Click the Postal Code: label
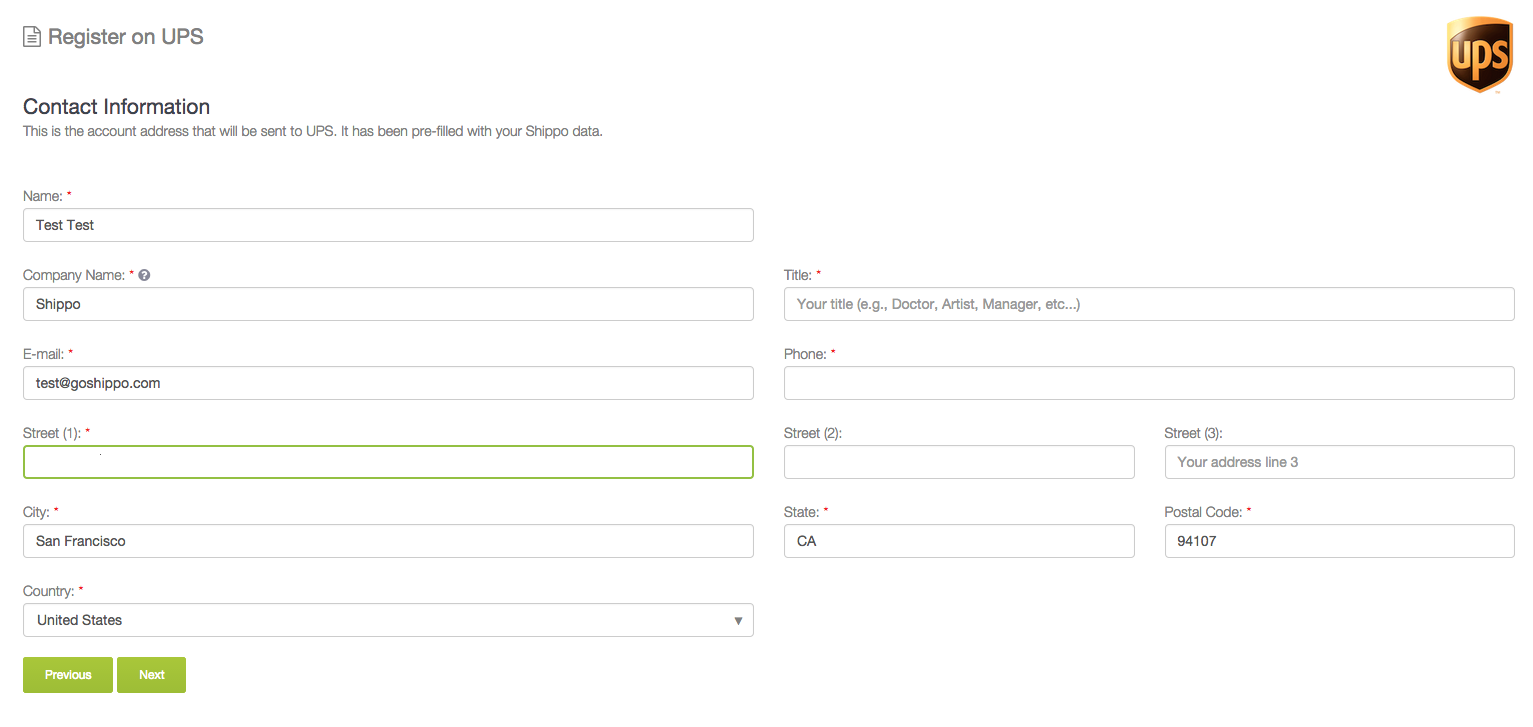Image resolution: width=1533 pixels, height=727 pixels. coord(1203,512)
